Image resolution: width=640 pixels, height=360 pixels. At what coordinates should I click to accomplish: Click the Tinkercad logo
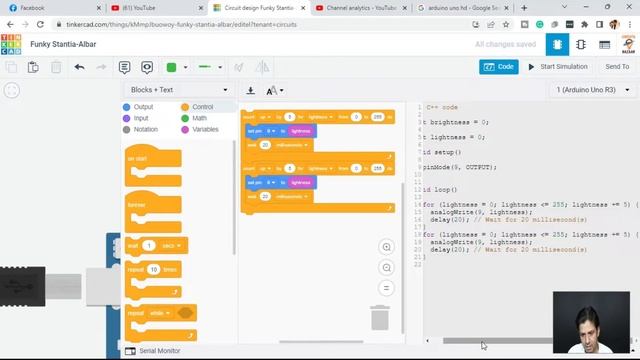(x=11, y=44)
